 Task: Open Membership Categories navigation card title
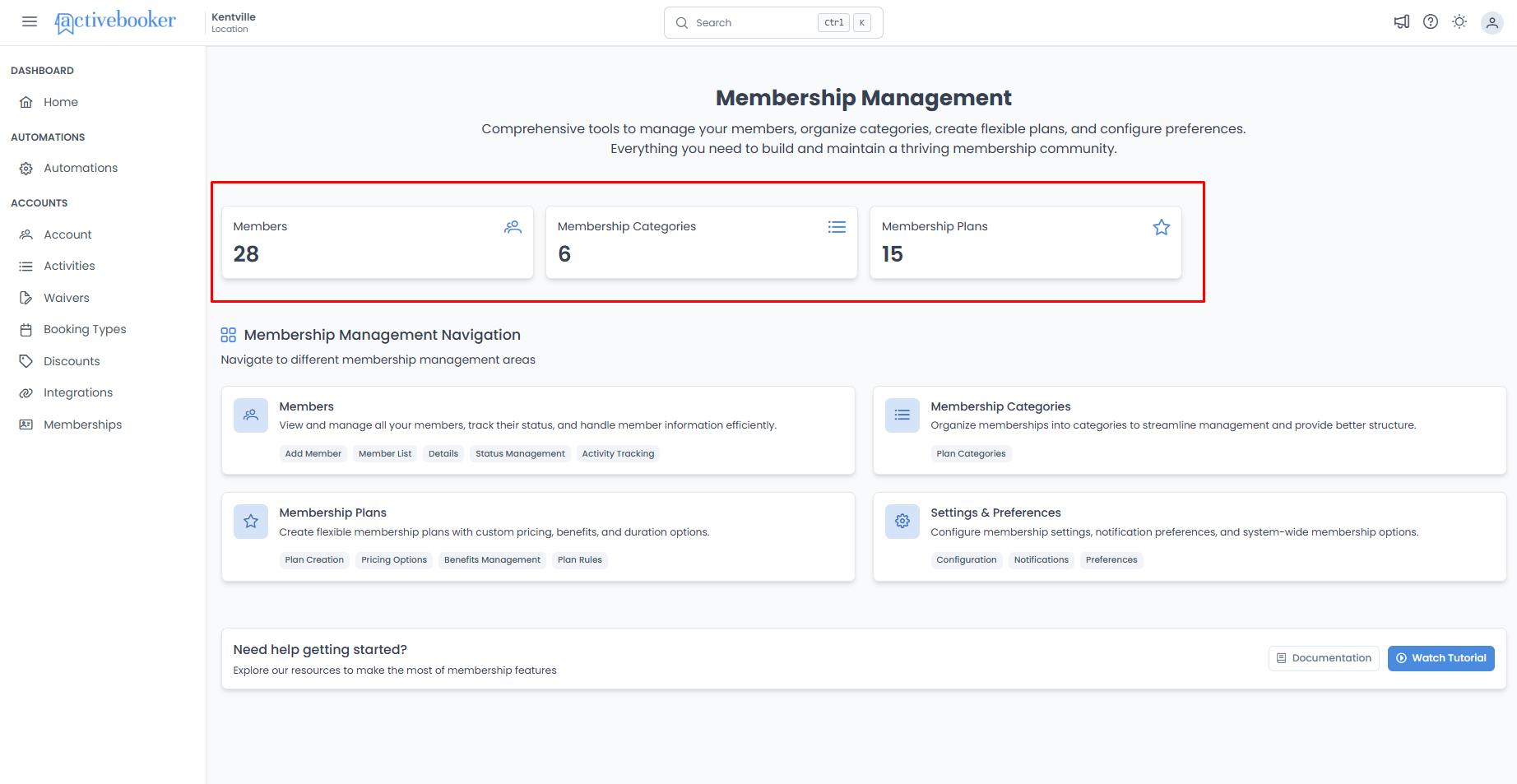click(x=1000, y=406)
